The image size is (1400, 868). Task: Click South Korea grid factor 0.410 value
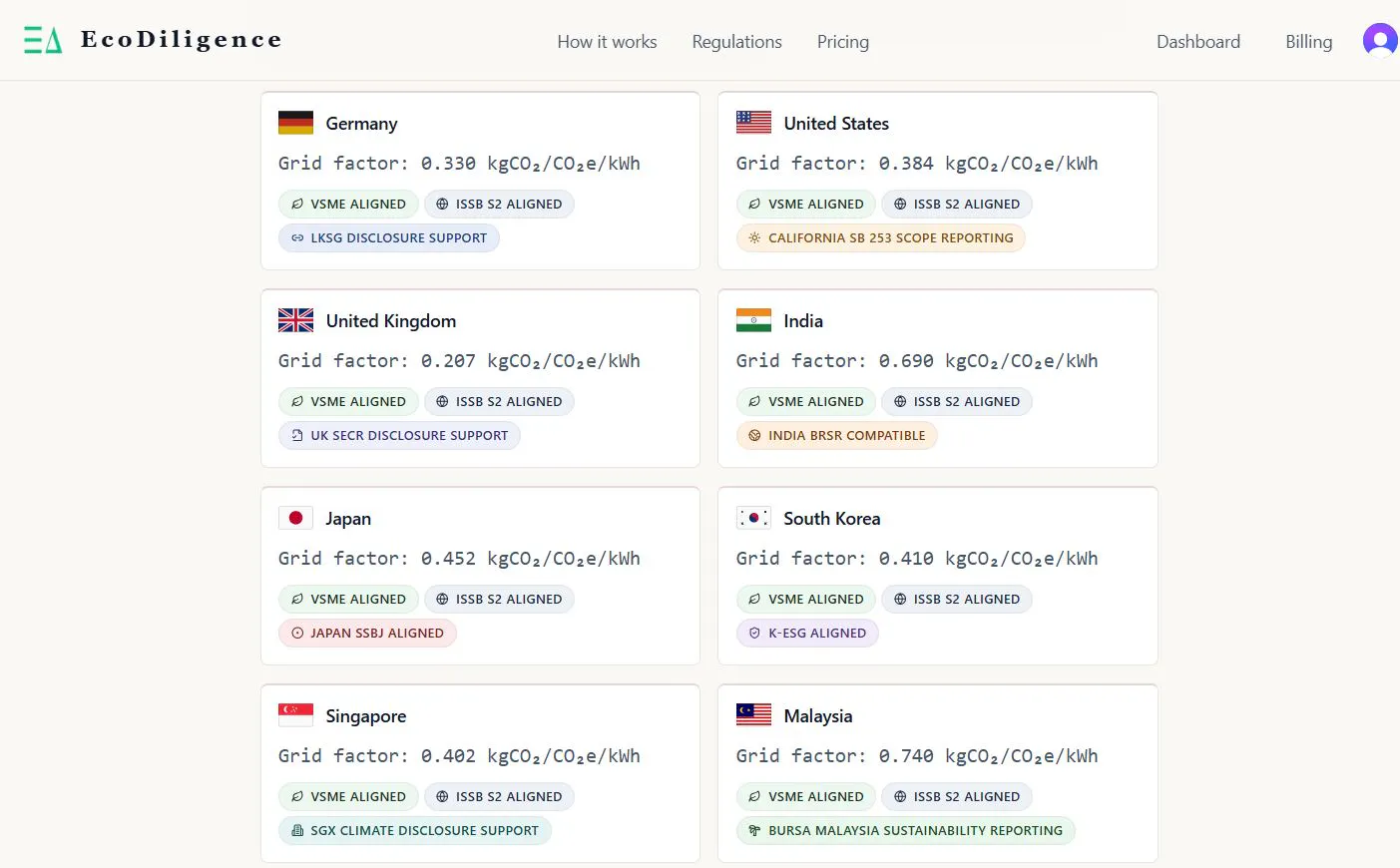click(906, 559)
